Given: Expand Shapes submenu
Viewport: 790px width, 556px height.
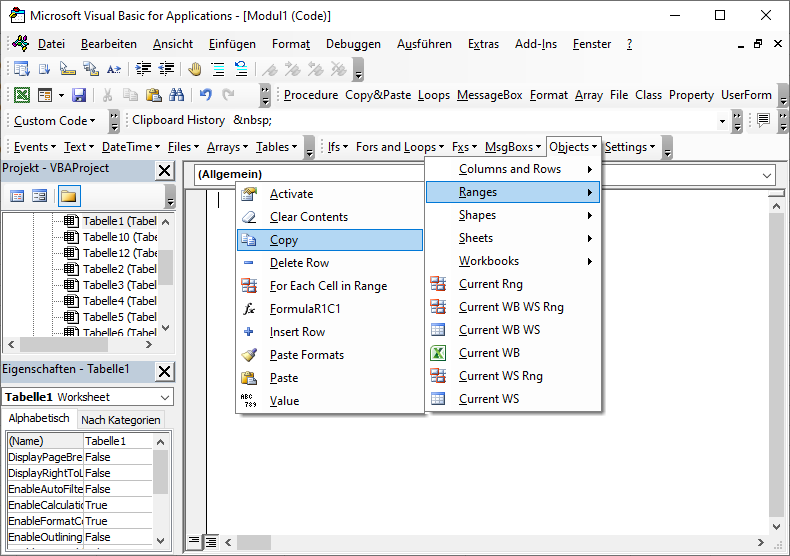Looking at the screenshot, I should [x=513, y=215].
